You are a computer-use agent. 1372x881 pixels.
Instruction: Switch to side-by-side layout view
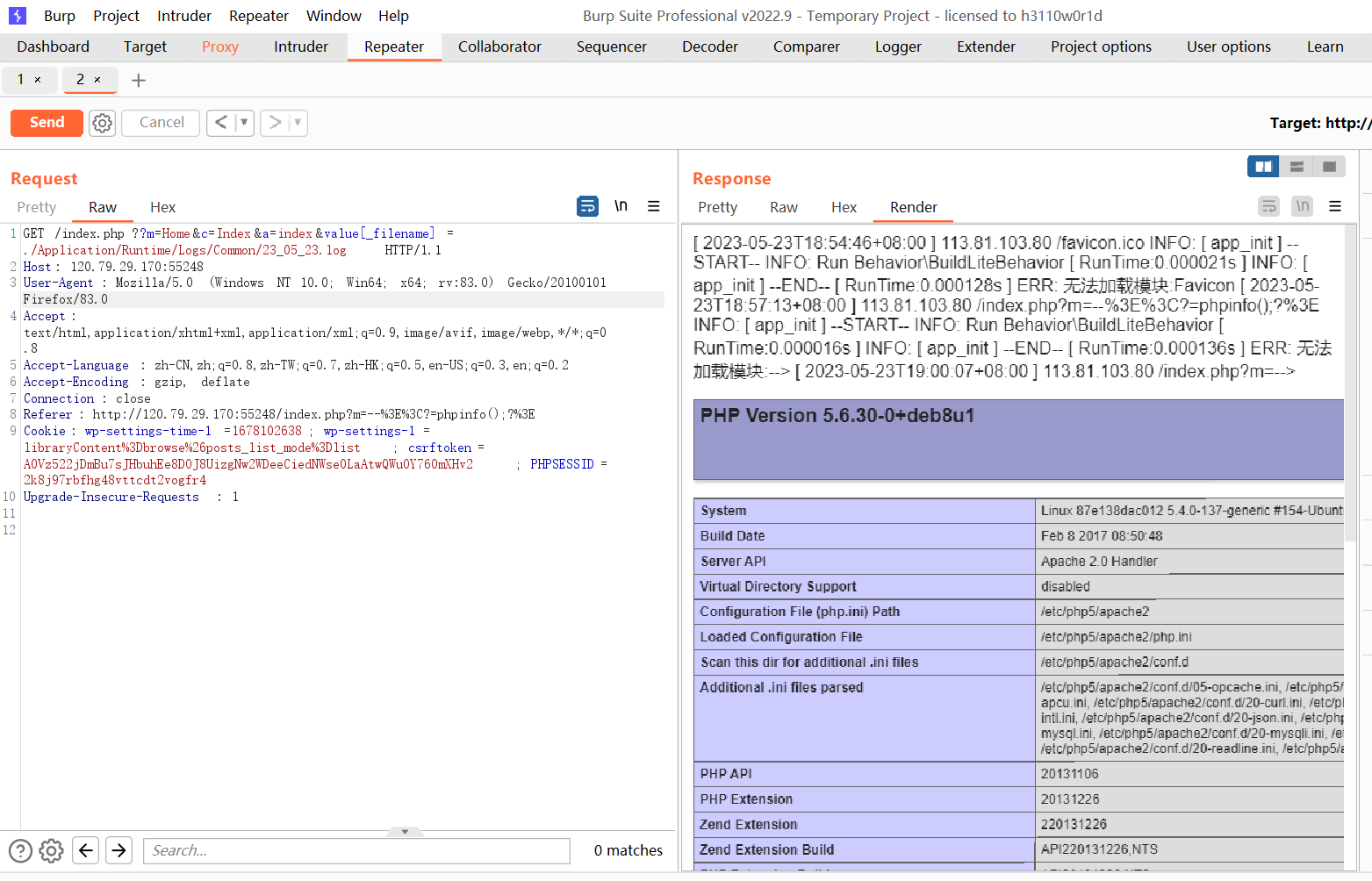1263,166
